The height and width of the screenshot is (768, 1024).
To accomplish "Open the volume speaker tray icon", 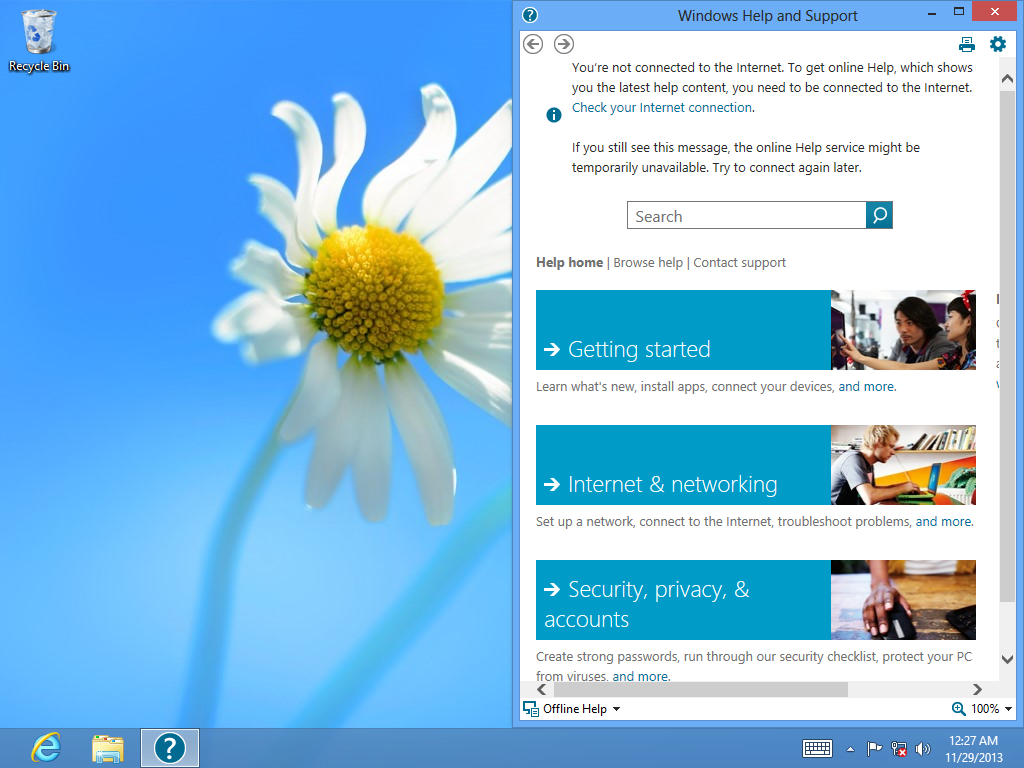I will pyautogui.click(x=923, y=748).
